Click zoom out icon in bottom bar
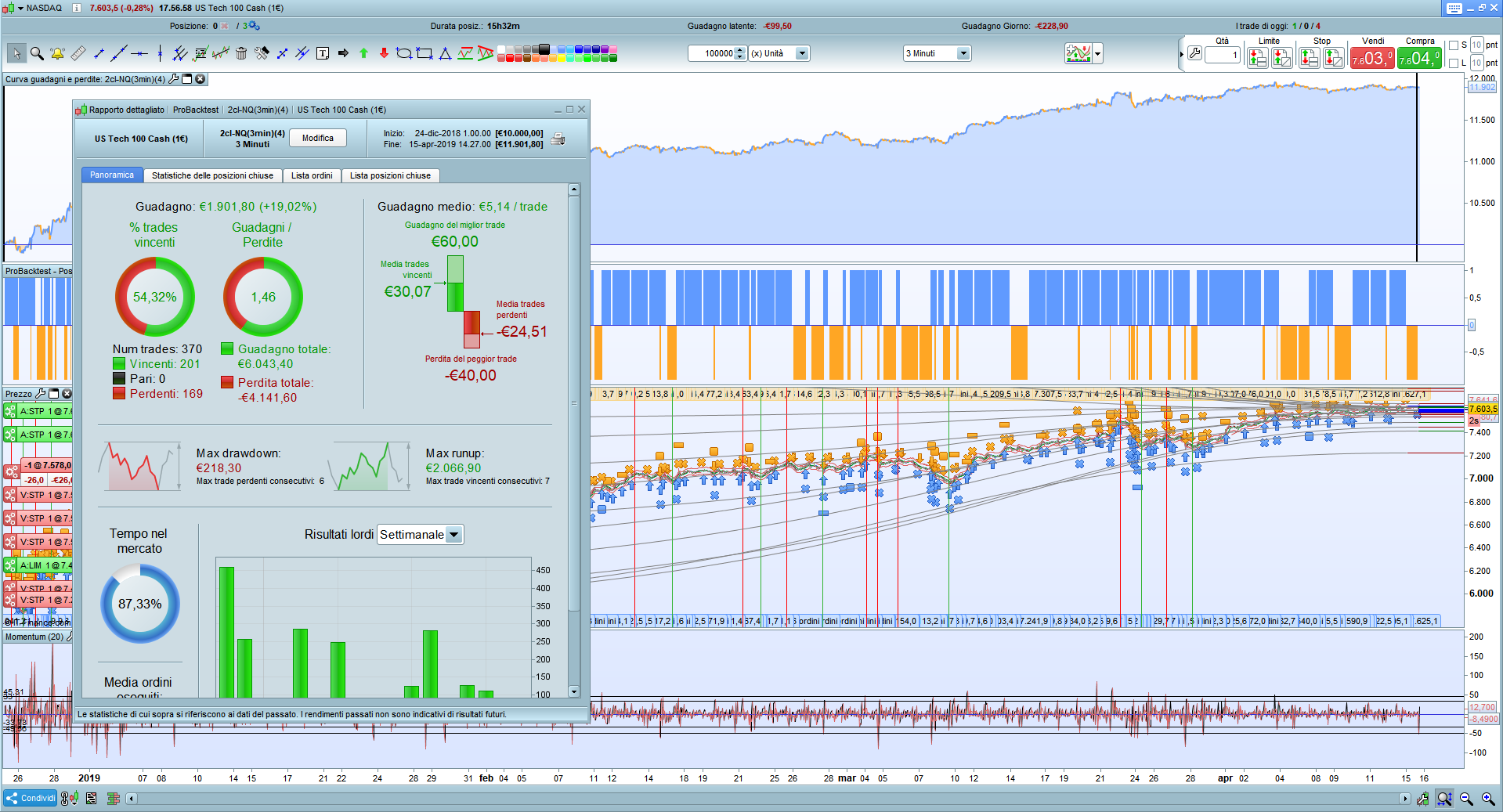Image resolution: width=1503 pixels, height=812 pixels. (1466, 799)
